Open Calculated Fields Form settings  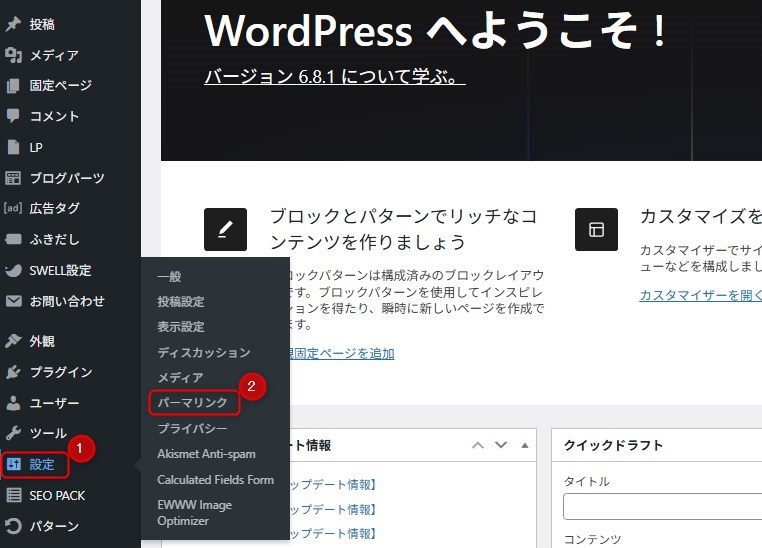[216, 480]
